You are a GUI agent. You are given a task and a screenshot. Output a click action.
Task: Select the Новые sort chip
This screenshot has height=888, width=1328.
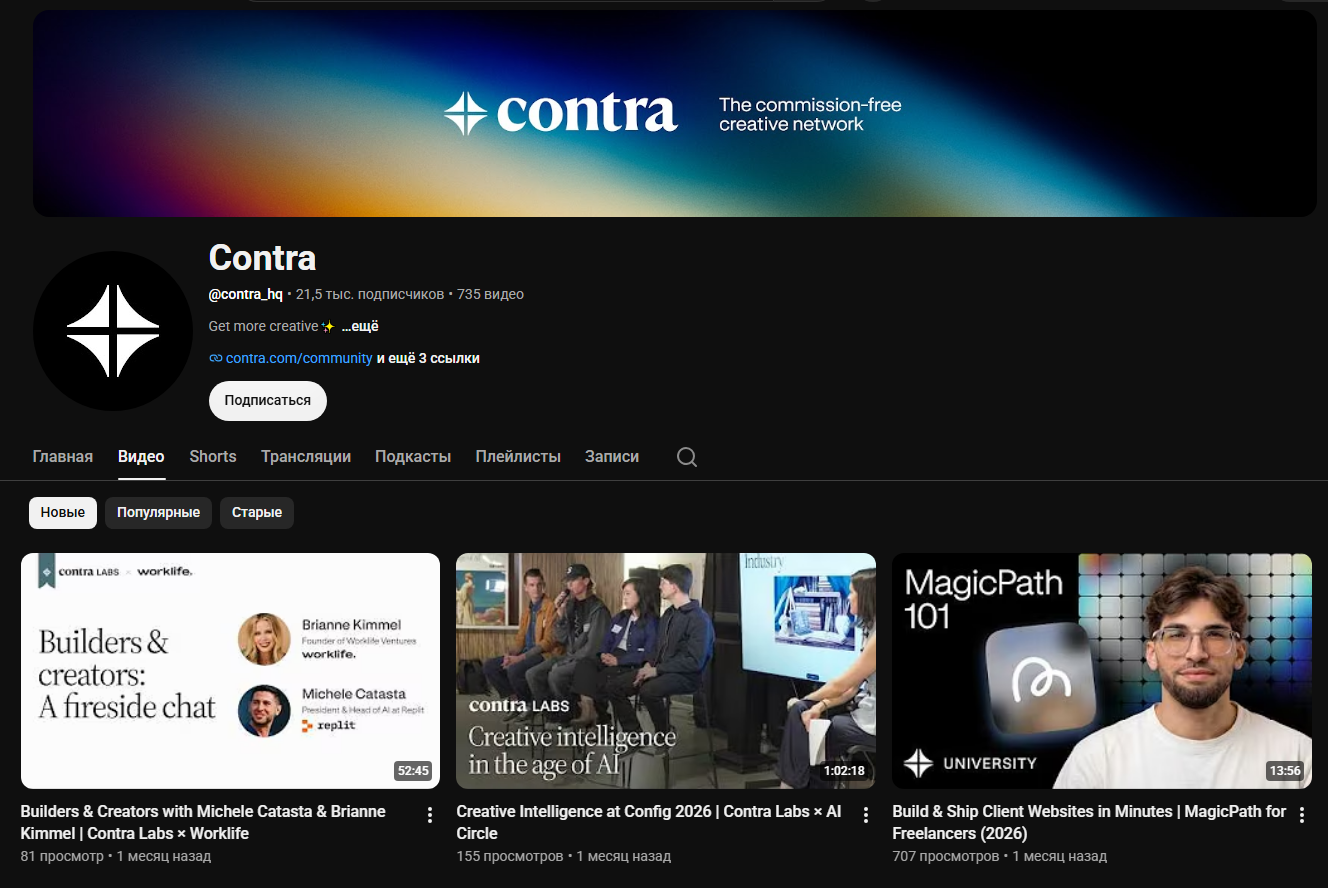coord(63,513)
